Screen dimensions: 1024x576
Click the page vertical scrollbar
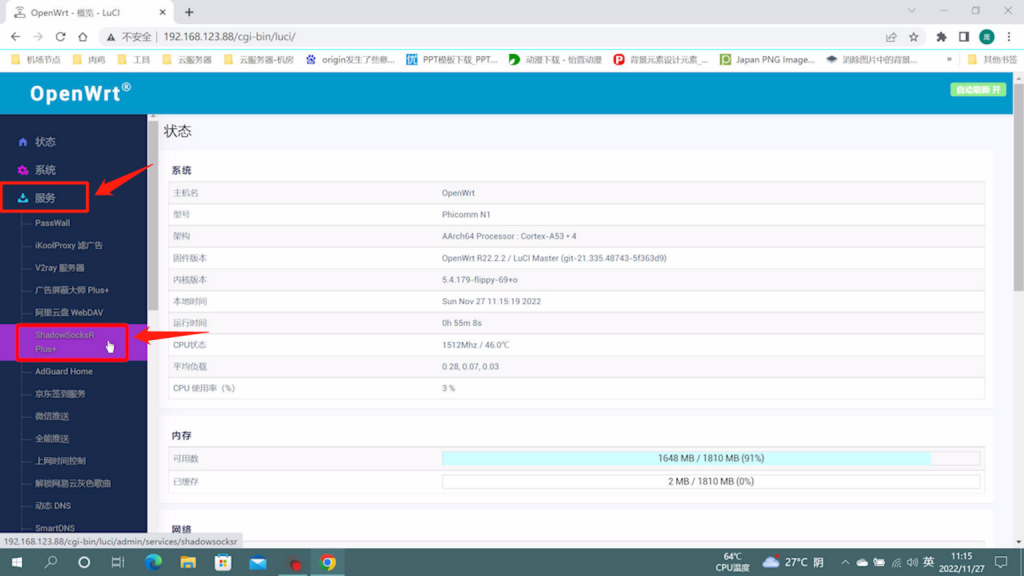click(1018, 189)
